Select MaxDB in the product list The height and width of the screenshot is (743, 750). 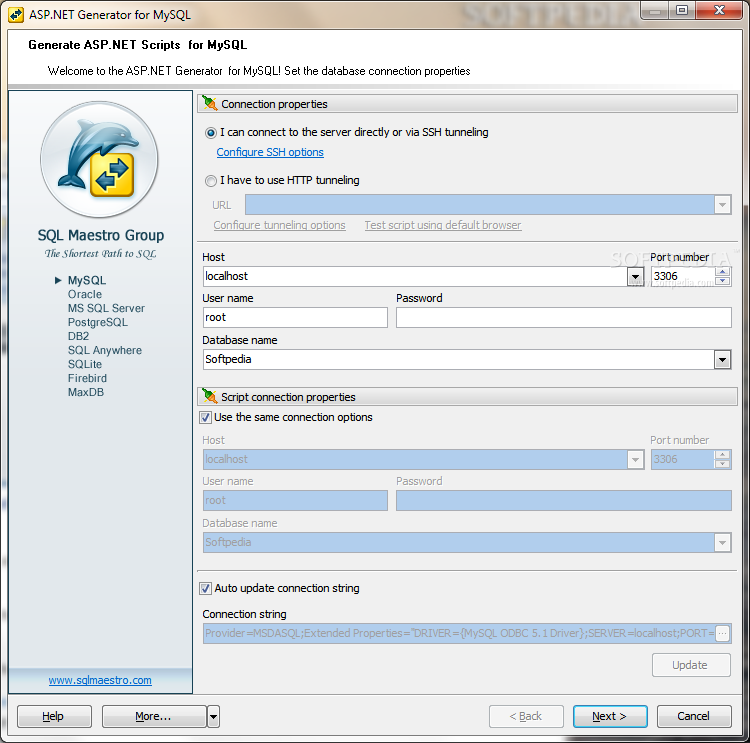[86, 392]
